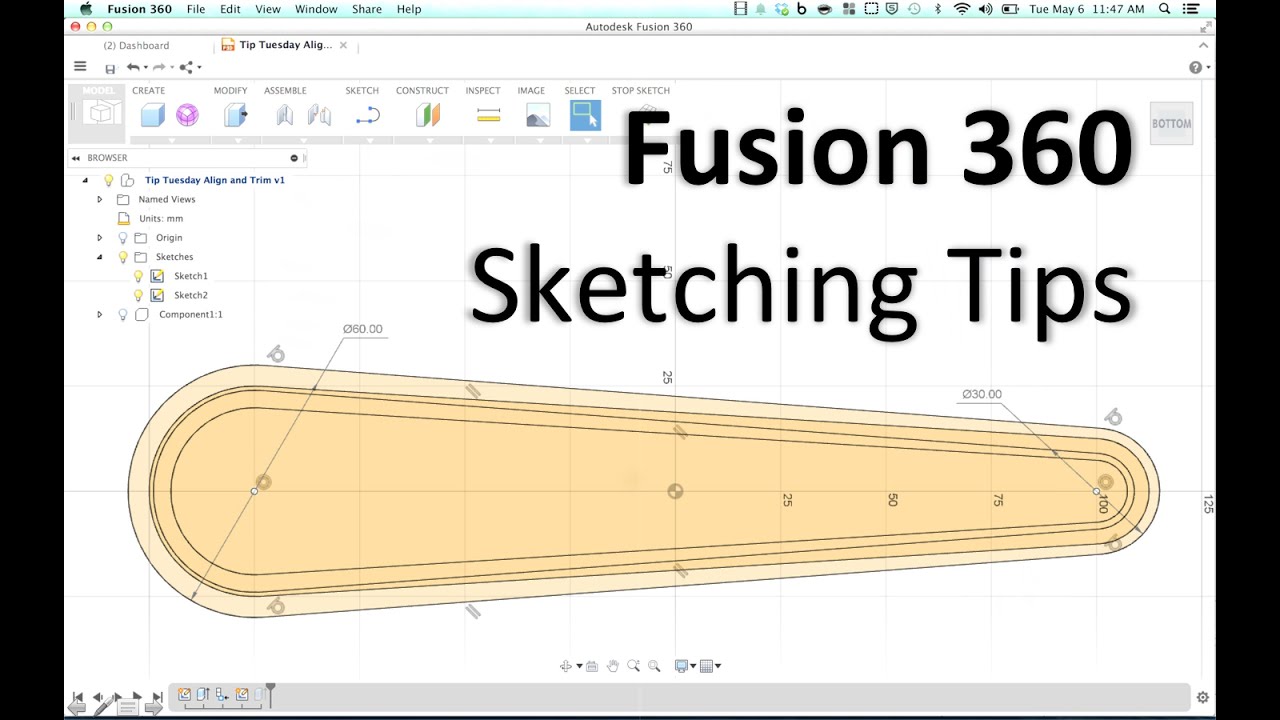Viewport: 1280px width, 720px height.
Task: Click the Image insert picture icon
Action: pyautogui.click(x=538, y=115)
